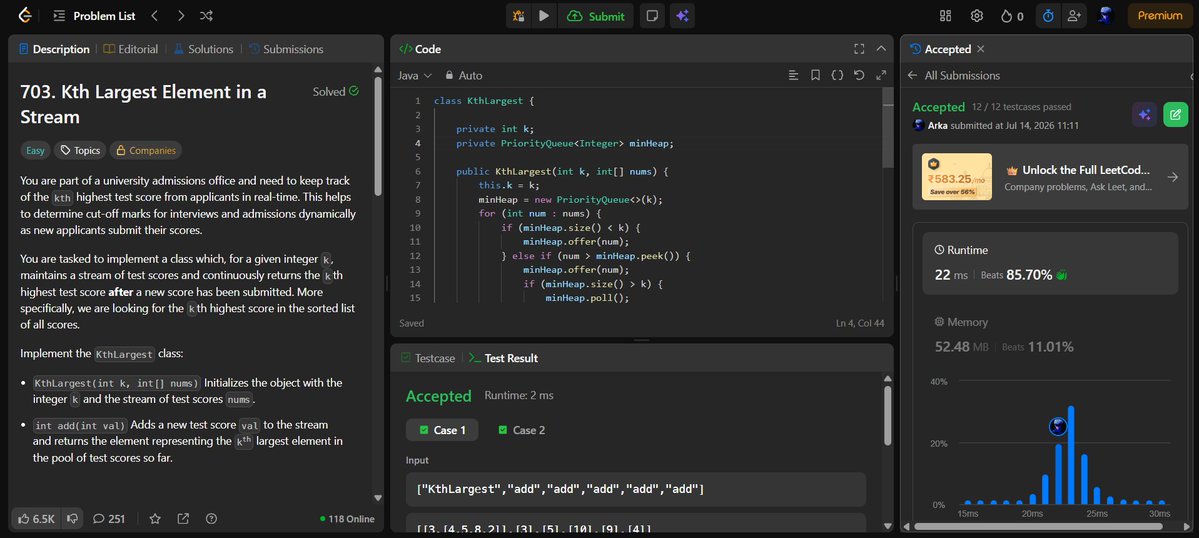The height and width of the screenshot is (538, 1199).
Task: Expand the Companies tag
Action: click(x=145, y=151)
